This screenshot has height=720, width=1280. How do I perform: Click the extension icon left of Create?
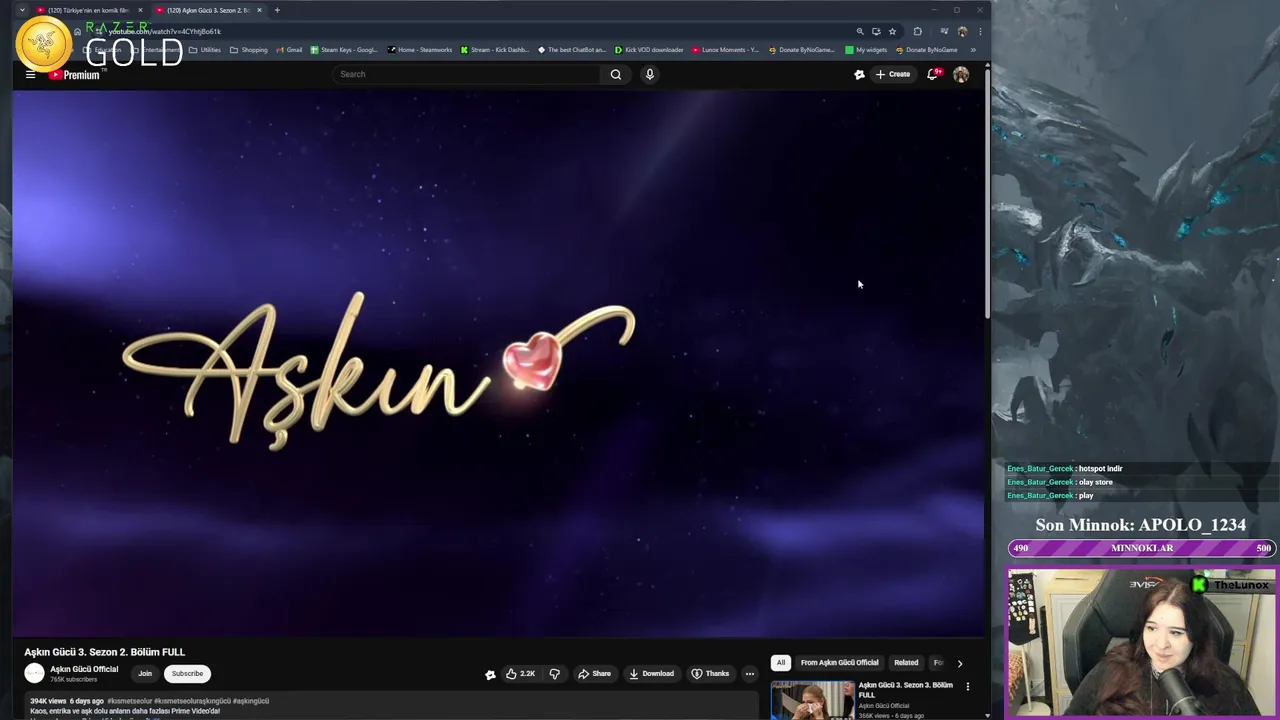click(x=859, y=74)
